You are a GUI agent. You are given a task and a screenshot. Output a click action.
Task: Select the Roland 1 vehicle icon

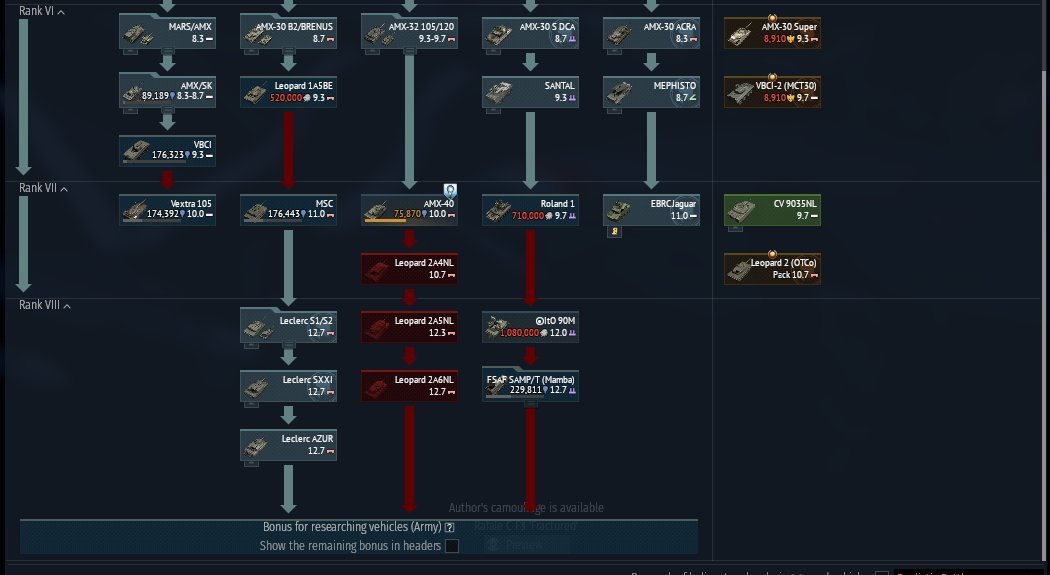point(498,211)
